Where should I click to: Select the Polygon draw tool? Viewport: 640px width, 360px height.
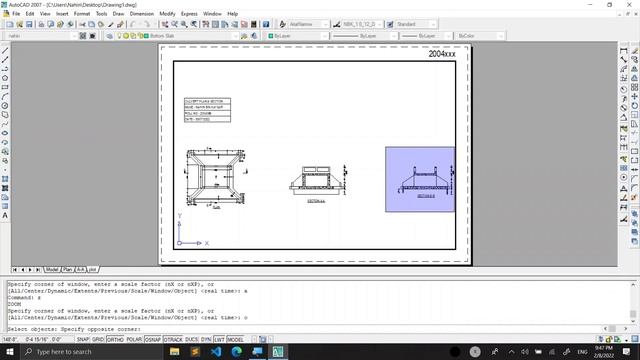pos(5,78)
